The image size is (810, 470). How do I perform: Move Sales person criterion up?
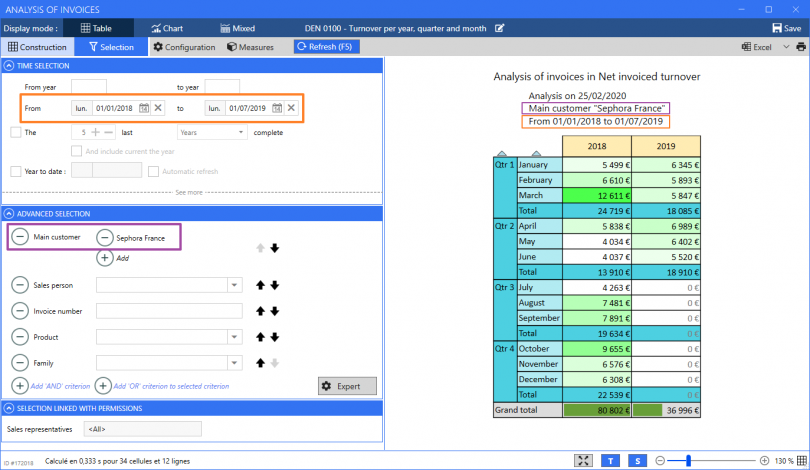[260, 285]
